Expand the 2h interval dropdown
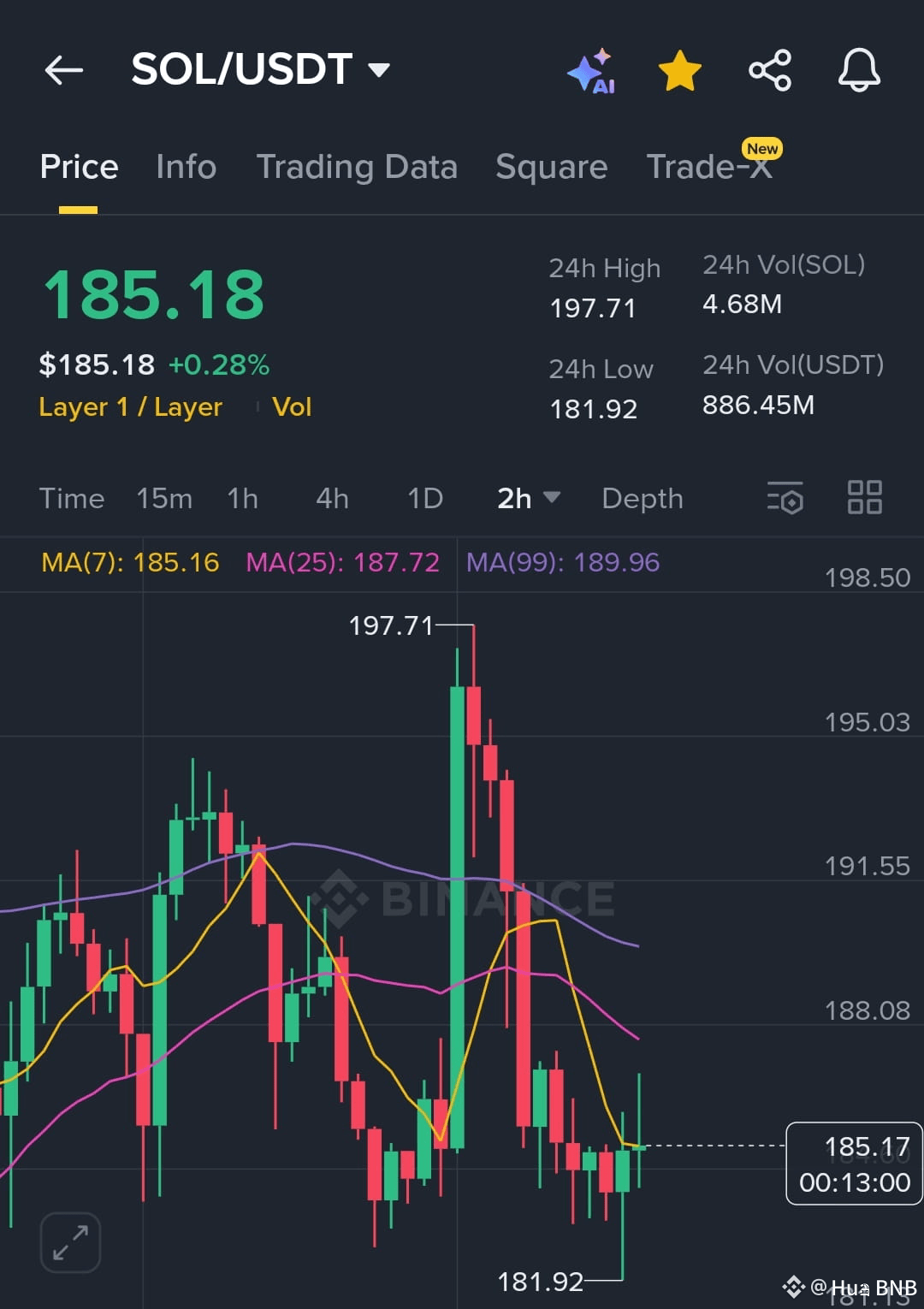The width and height of the screenshot is (924, 1309). coord(528,498)
